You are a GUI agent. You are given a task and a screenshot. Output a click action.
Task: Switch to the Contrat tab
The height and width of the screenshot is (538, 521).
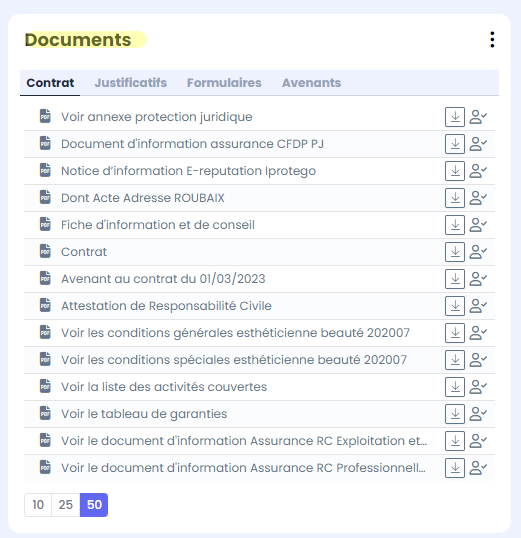click(50, 83)
